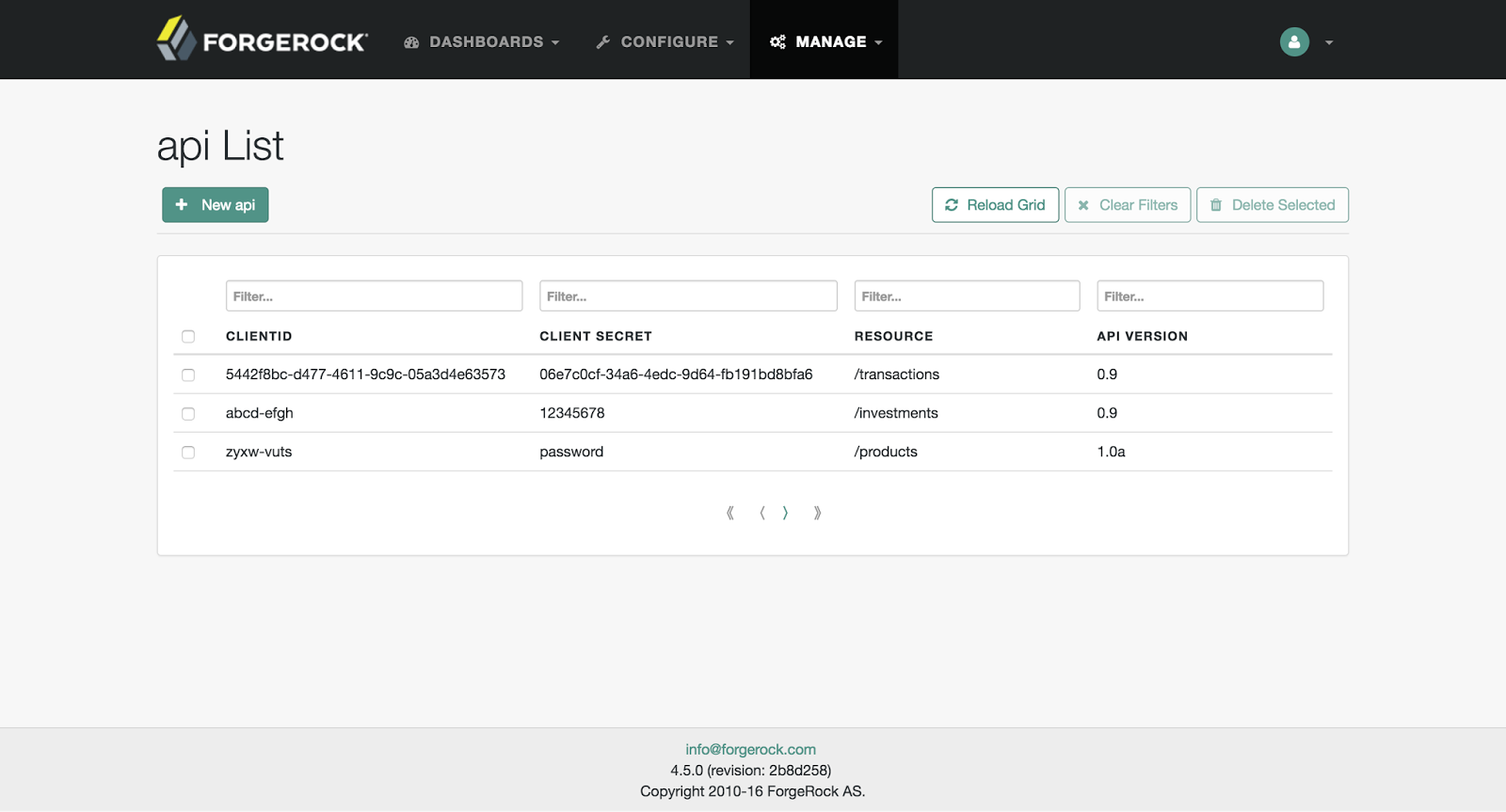Screen dimensions: 1506x812
Task: Check the zyxw-vuts row checkbox
Action: point(188,453)
